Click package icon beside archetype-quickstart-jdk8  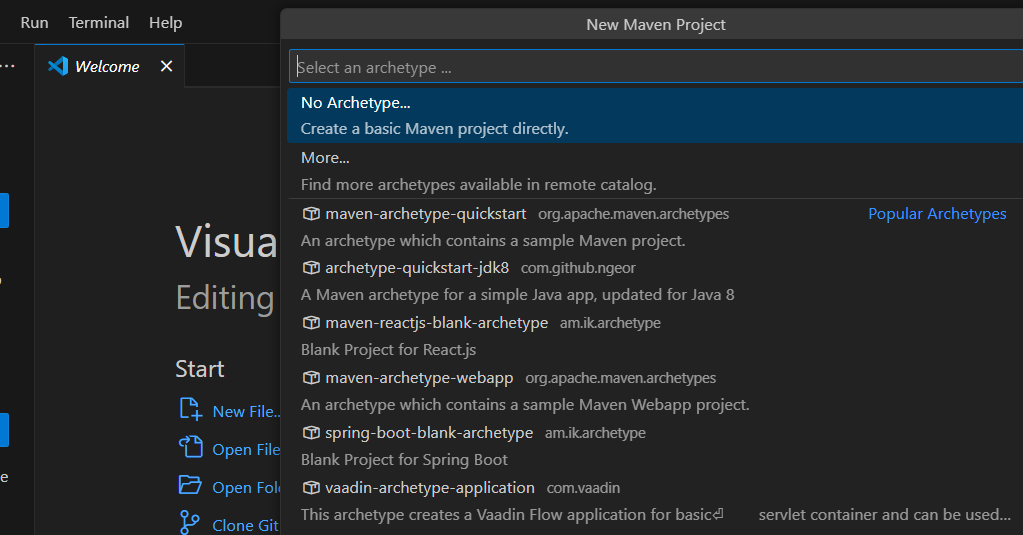(x=311, y=268)
